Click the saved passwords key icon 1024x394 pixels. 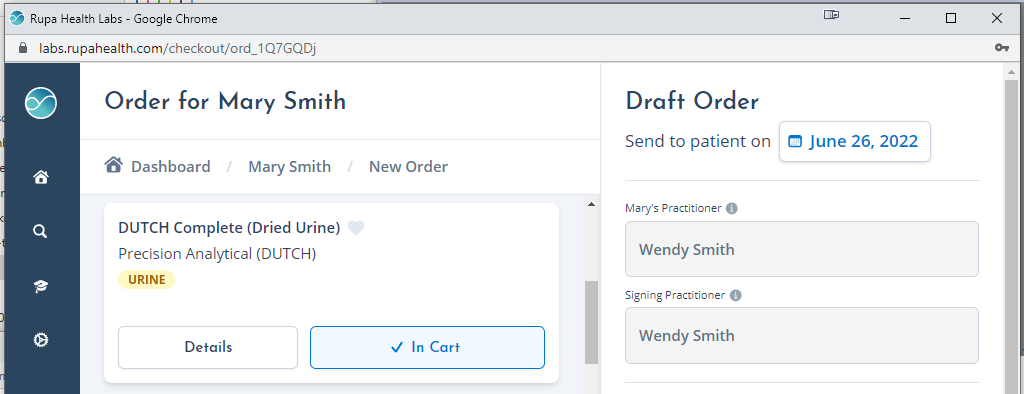[x=1001, y=48]
